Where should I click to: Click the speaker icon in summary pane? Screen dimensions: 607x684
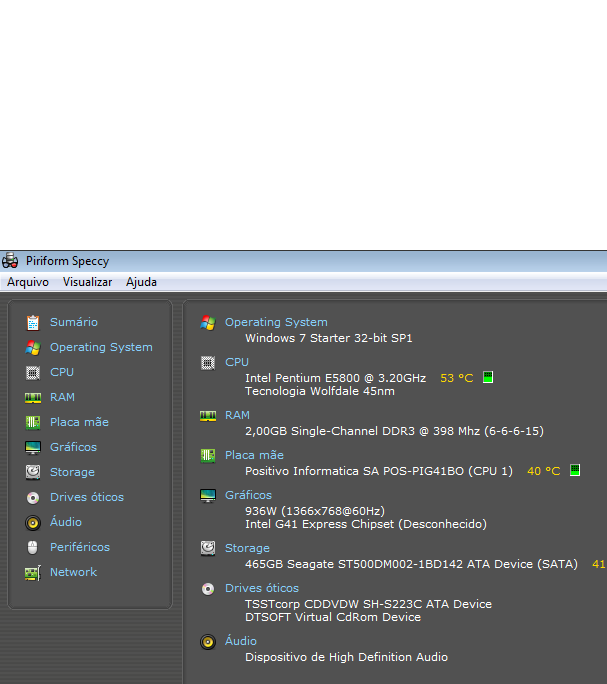pos(208,642)
